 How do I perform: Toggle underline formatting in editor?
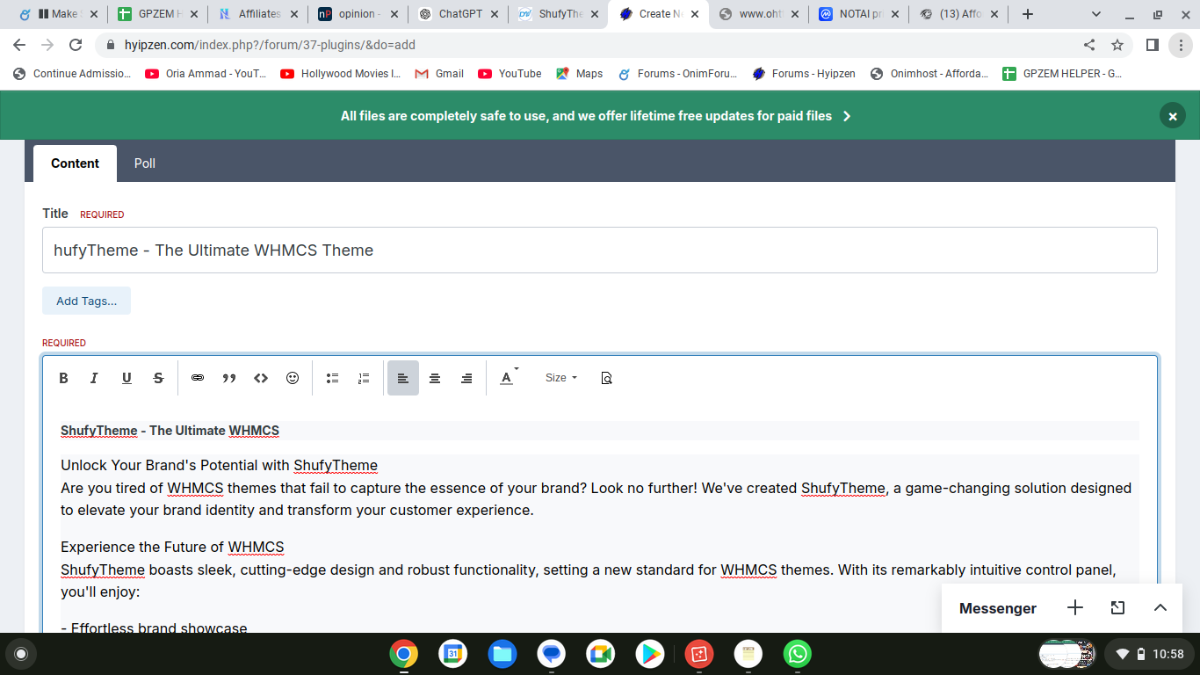(126, 378)
